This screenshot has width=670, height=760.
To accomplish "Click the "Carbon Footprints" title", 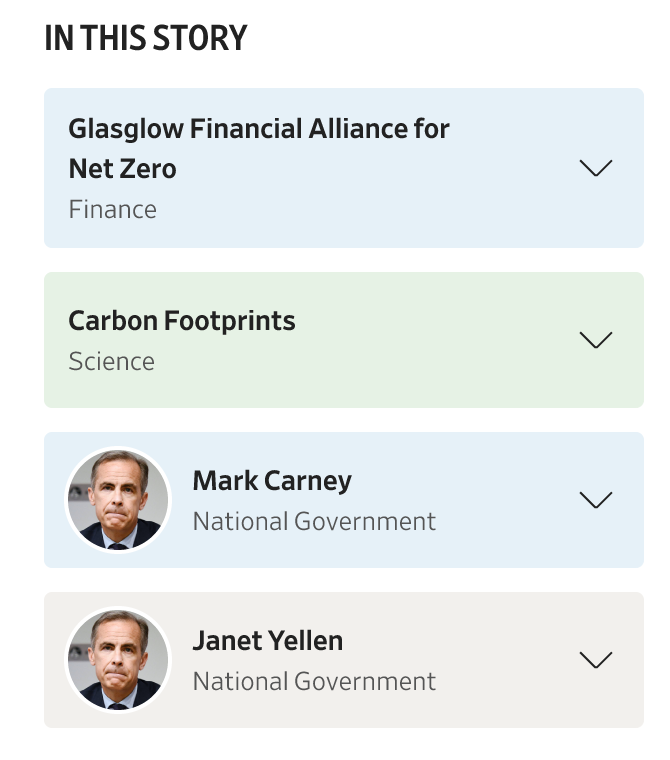I will pos(181,321).
